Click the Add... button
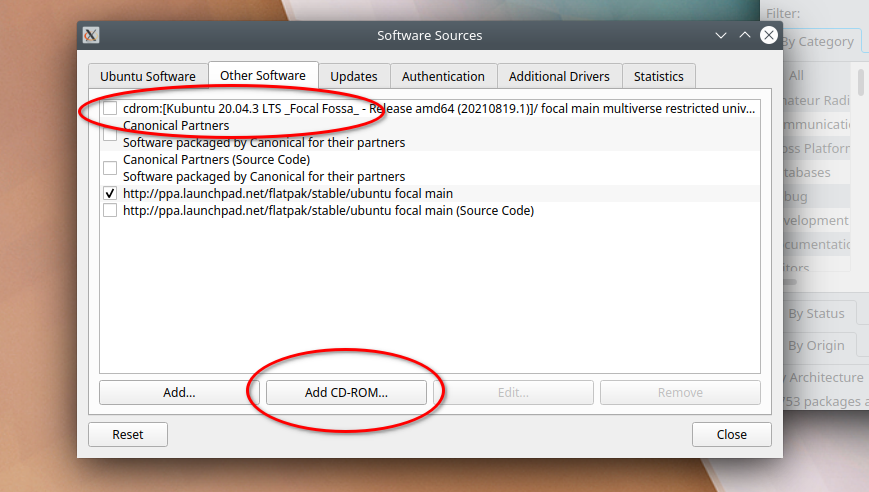Image resolution: width=869 pixels, height=492 pixels. [x=179, y=393]
